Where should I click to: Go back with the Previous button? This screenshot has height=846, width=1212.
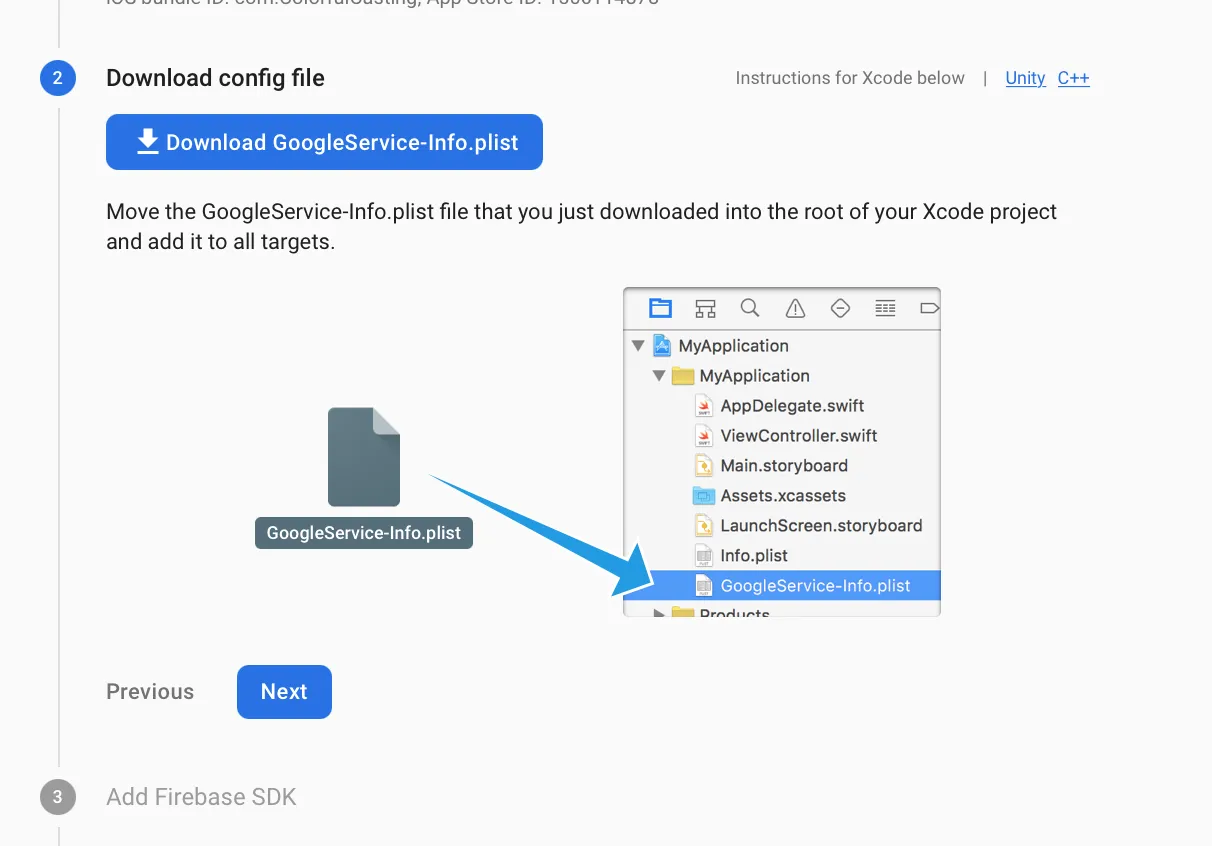point(150,692)
